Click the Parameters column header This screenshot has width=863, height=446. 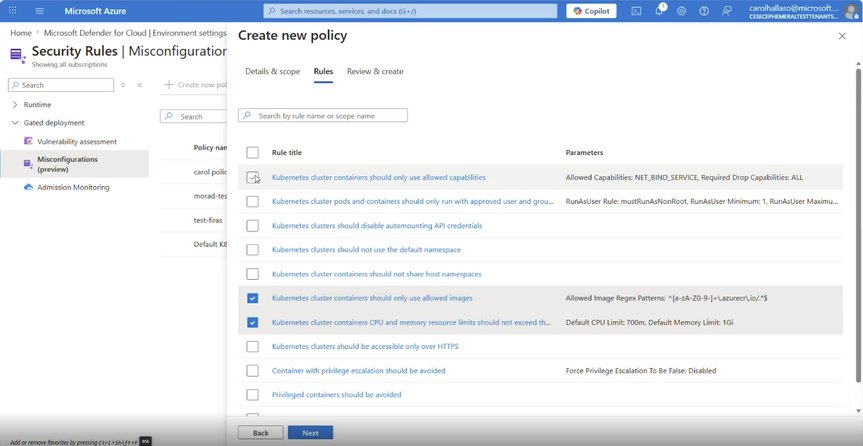click(585, 153)
